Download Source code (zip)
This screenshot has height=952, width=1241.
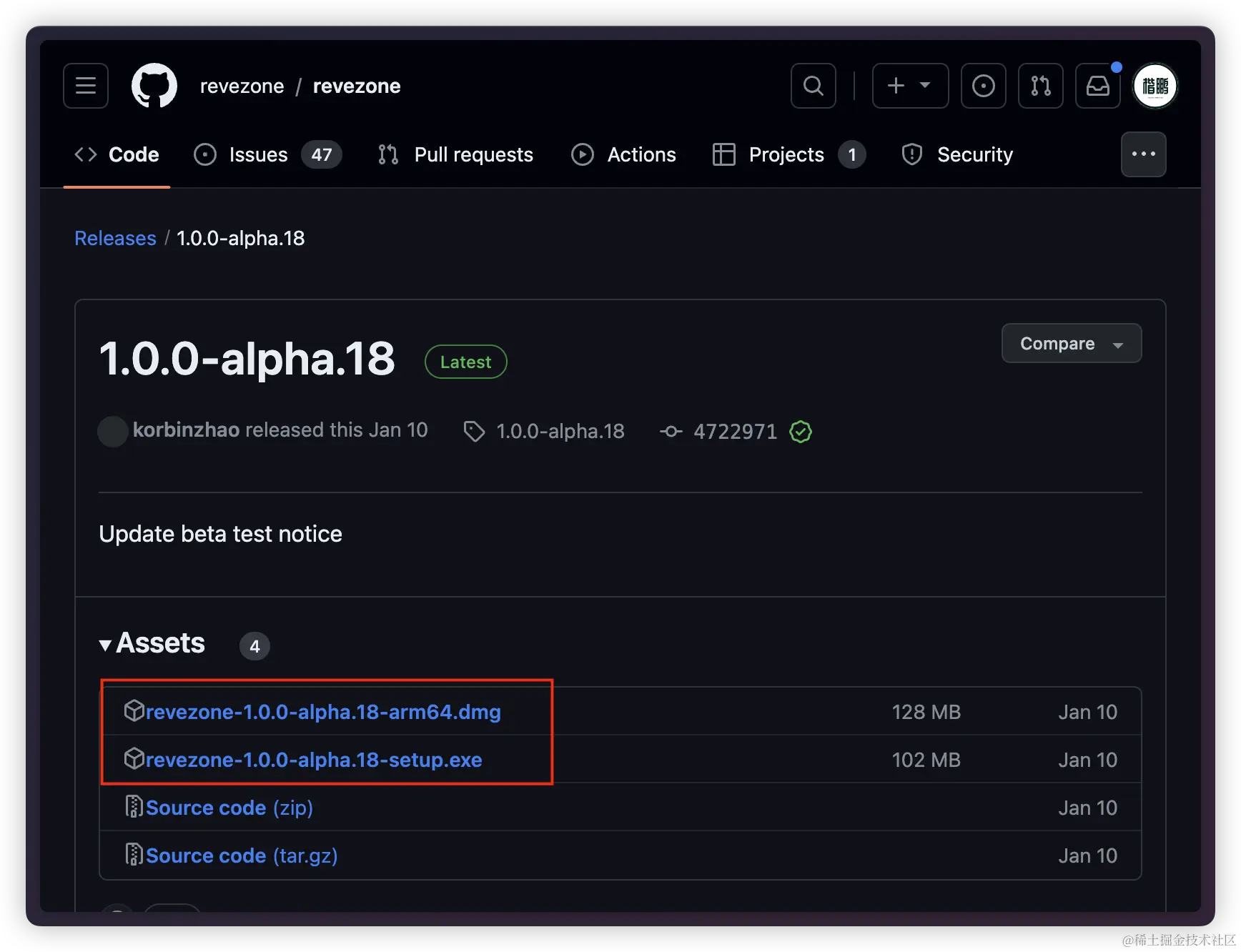pyautogui.click(x=229, y=808)
